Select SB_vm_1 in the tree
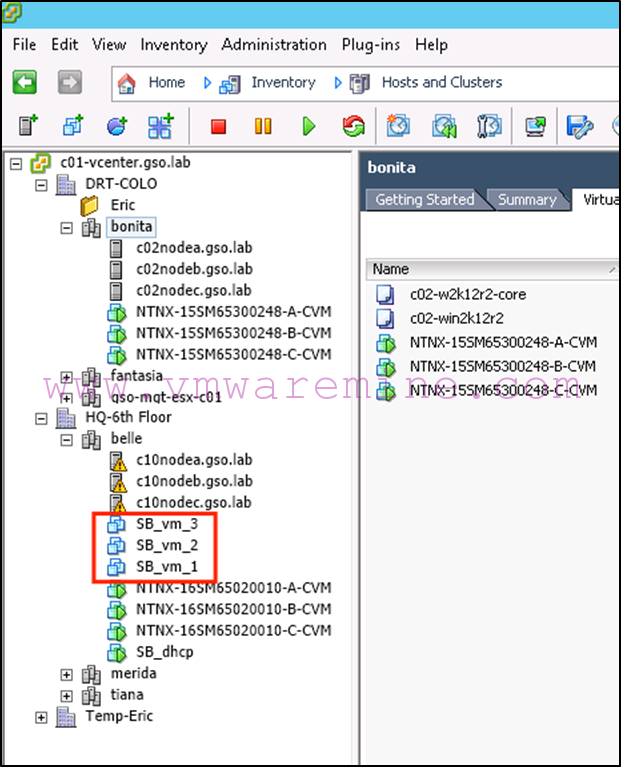Screen dimensions: 621x767 [x=167, y=567]
